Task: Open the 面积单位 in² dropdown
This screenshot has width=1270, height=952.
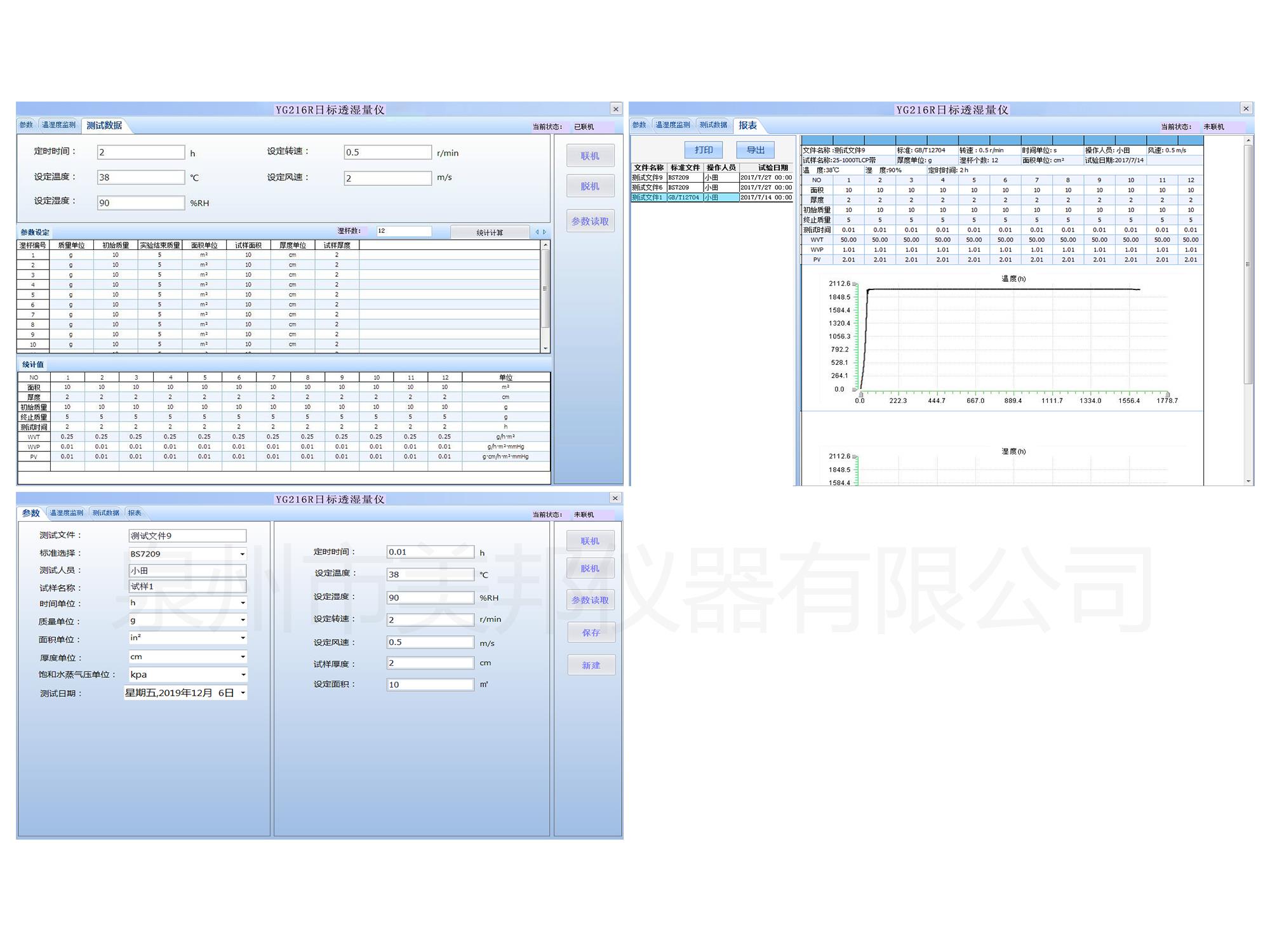Action: (x=242, y=638)
